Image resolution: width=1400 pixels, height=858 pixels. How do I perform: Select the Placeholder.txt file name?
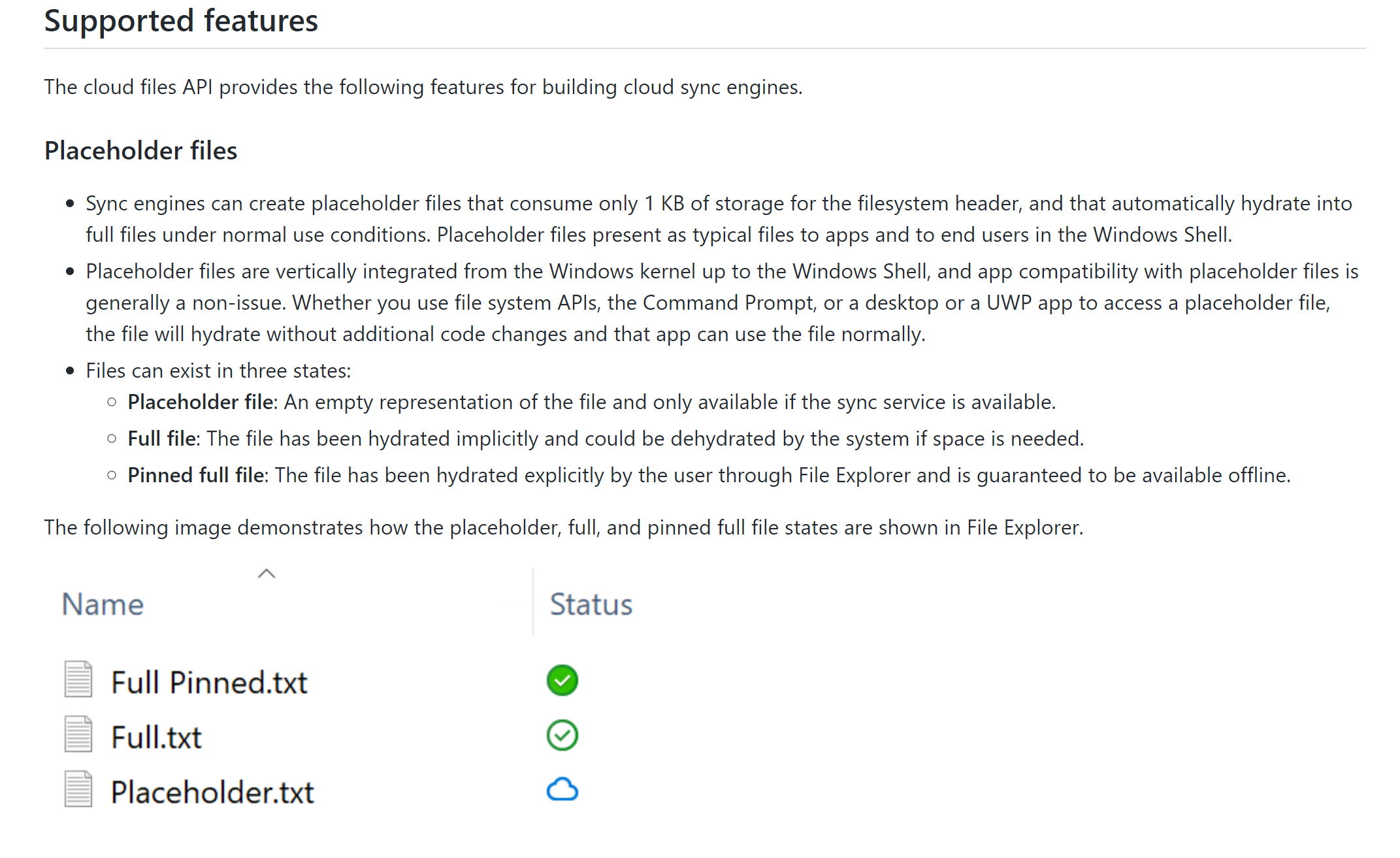(212, 793)
